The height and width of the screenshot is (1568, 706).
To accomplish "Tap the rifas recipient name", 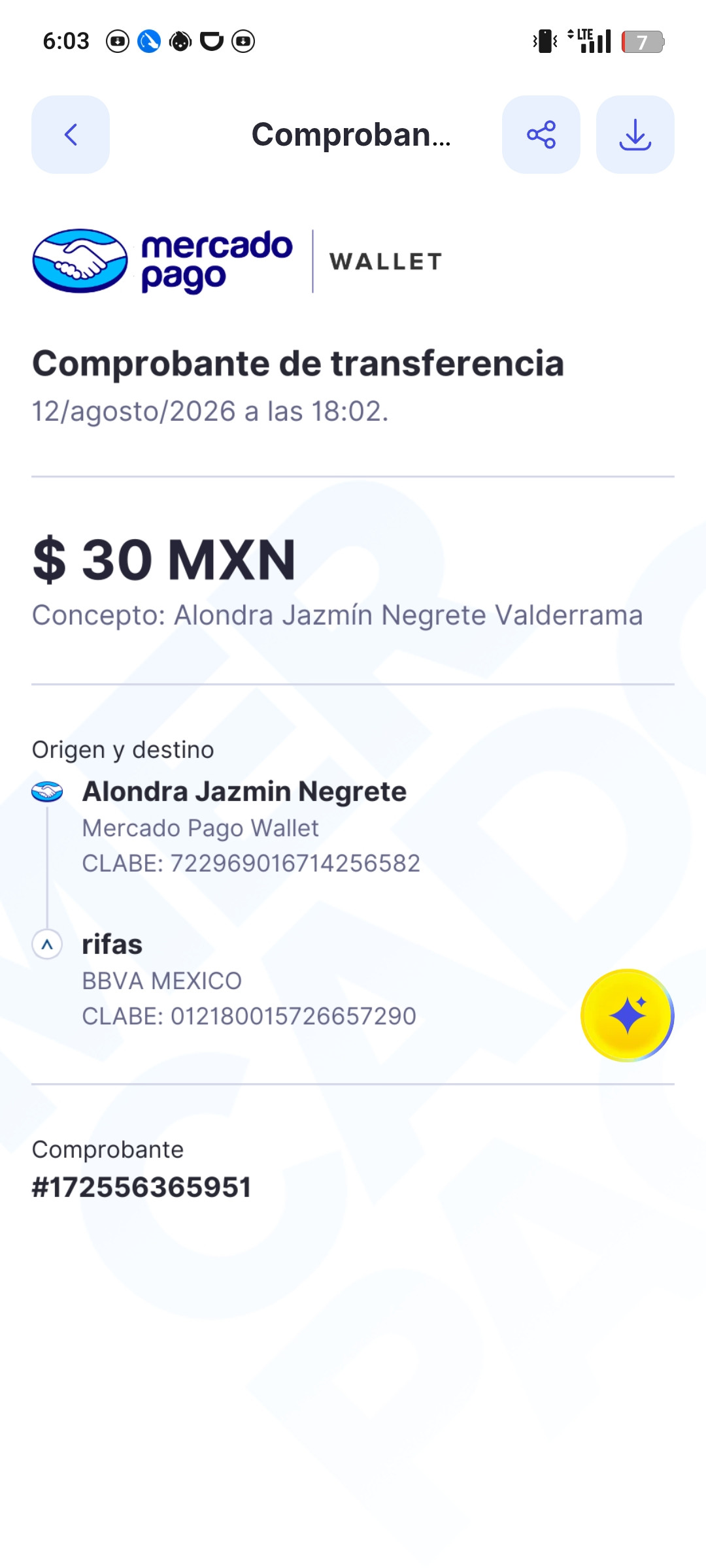I will [112, 944].
